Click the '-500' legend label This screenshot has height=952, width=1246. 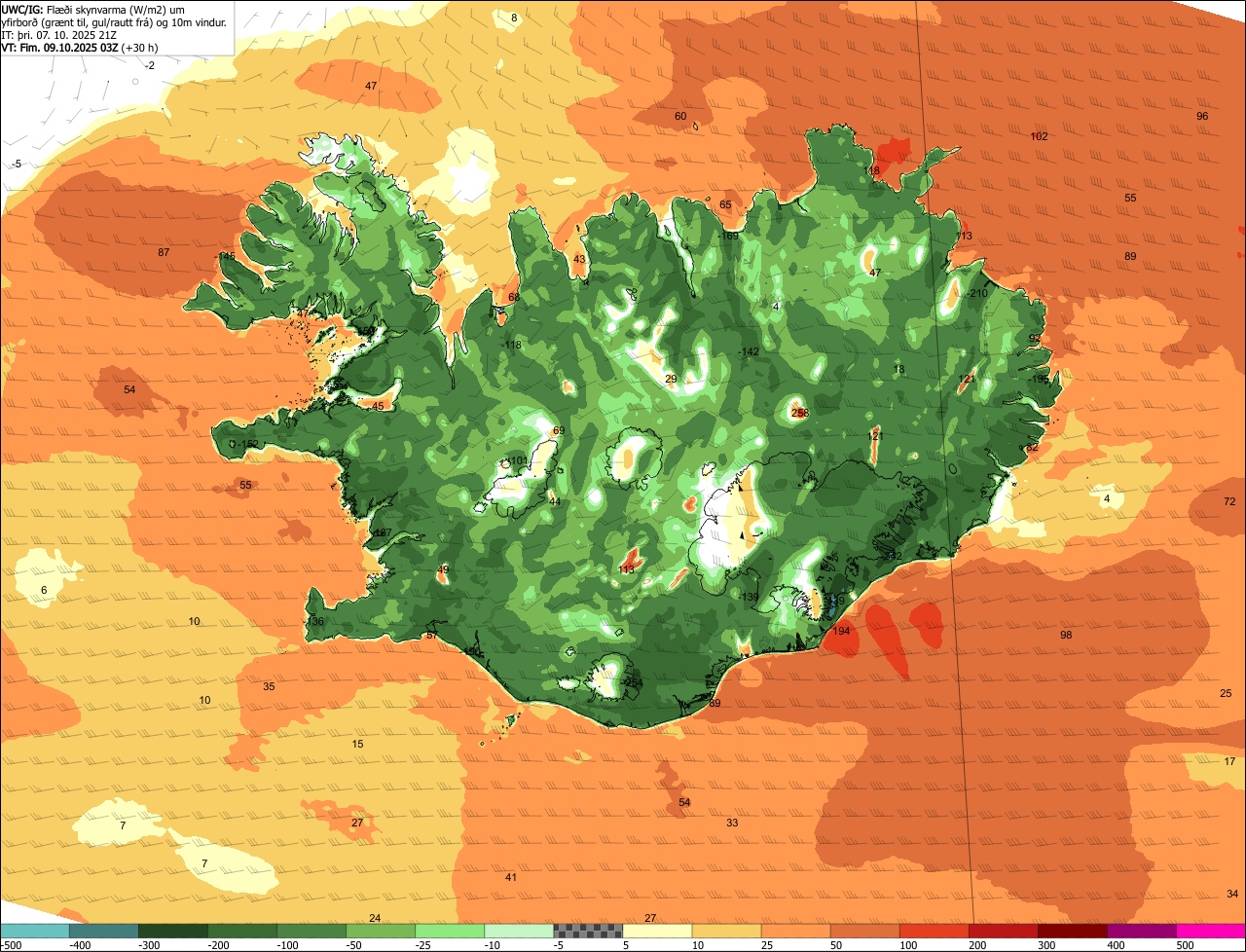click(12, 944)
